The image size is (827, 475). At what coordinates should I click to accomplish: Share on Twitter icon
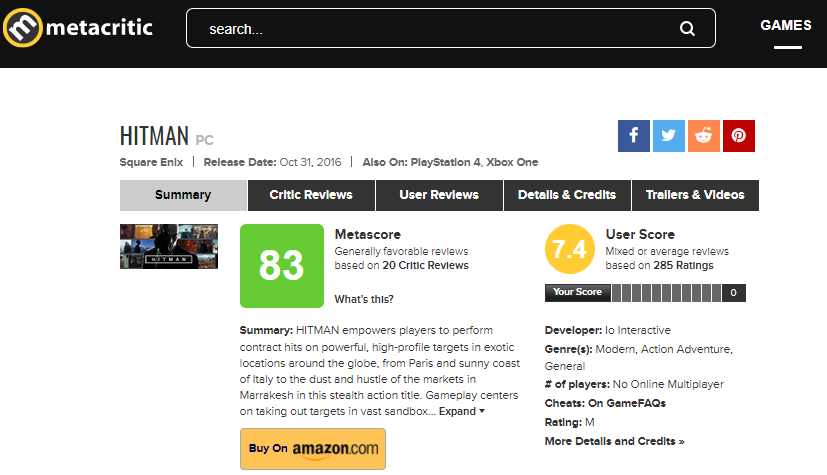click(x=669, y=136)
